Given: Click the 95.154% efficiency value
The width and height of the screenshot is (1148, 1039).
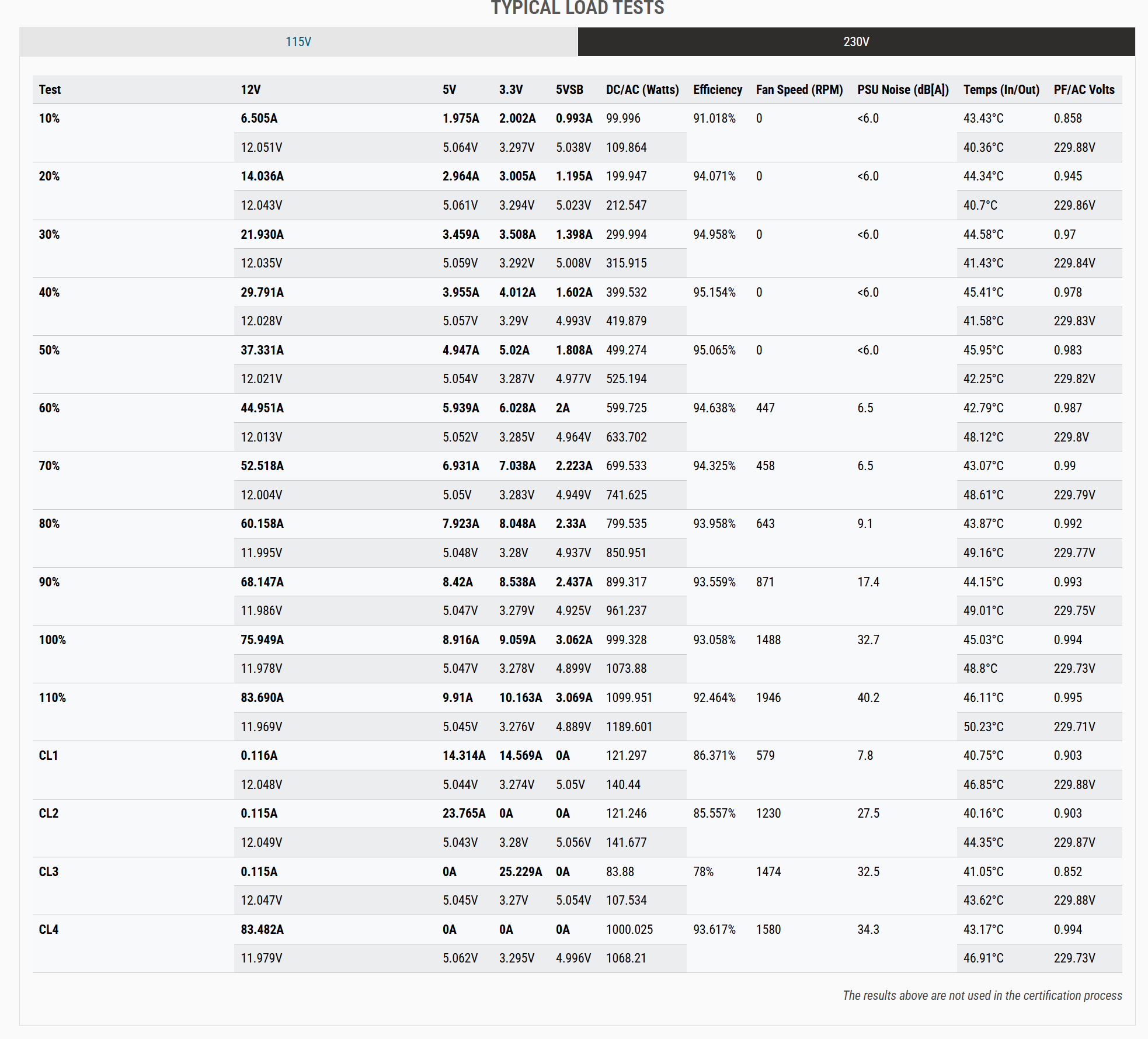Looking at the screenshot, I should click(x=714, y=293).
